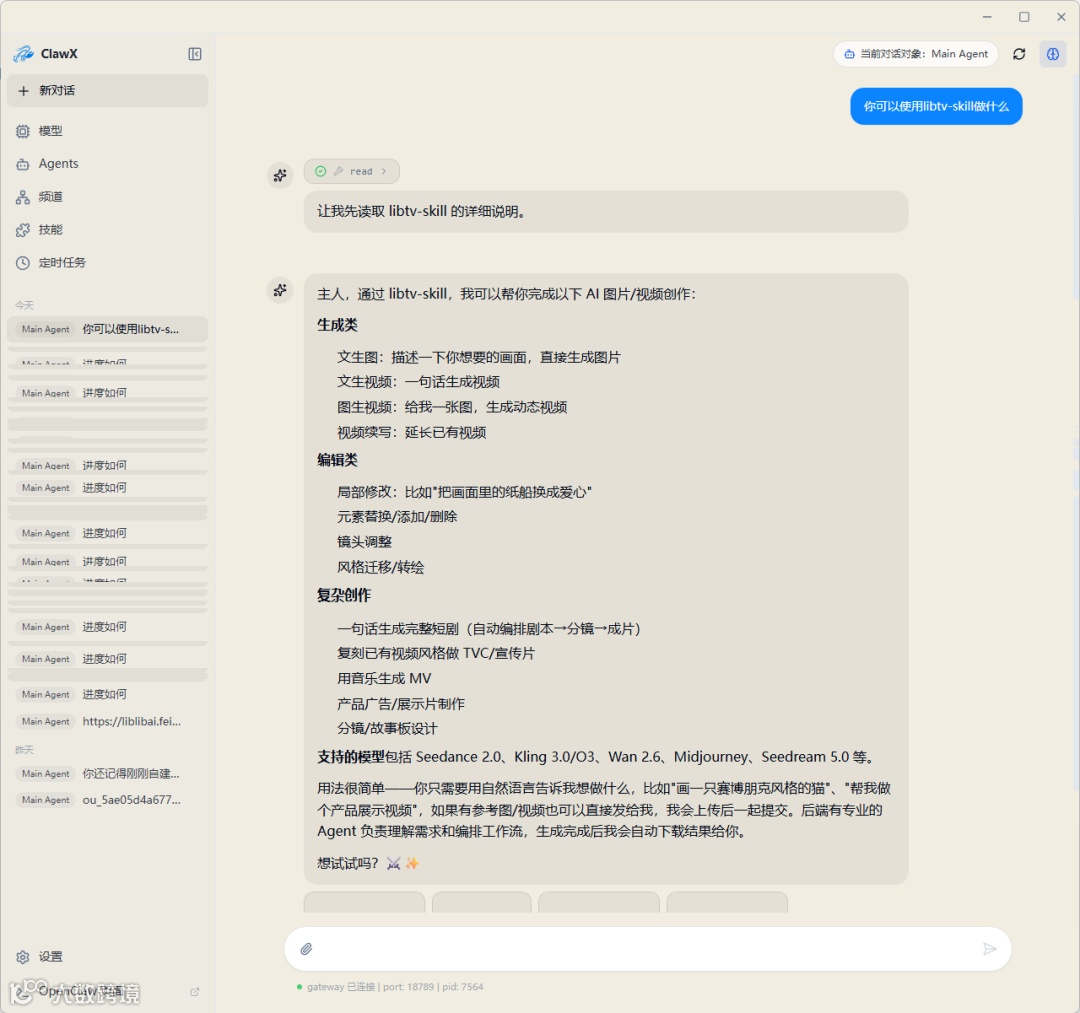
Task: Click the Agents robot icon
Action: point(23,164)
